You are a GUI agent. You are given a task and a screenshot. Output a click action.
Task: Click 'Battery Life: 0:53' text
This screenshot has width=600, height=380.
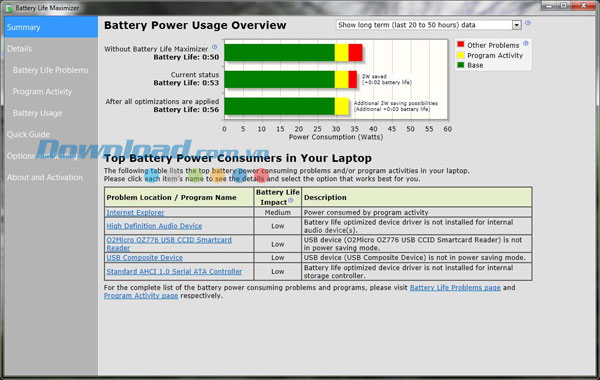[x=186, y=83]
